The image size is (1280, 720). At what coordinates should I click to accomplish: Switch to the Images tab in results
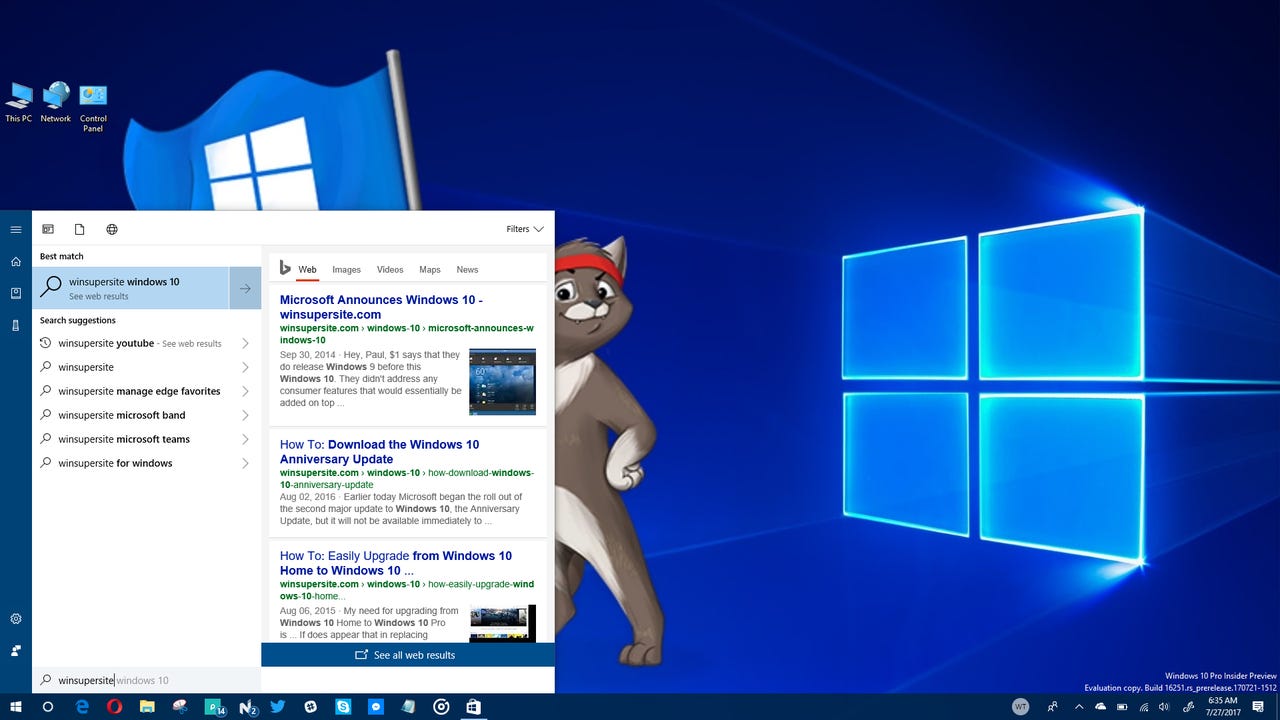click(x=346, y=269)
